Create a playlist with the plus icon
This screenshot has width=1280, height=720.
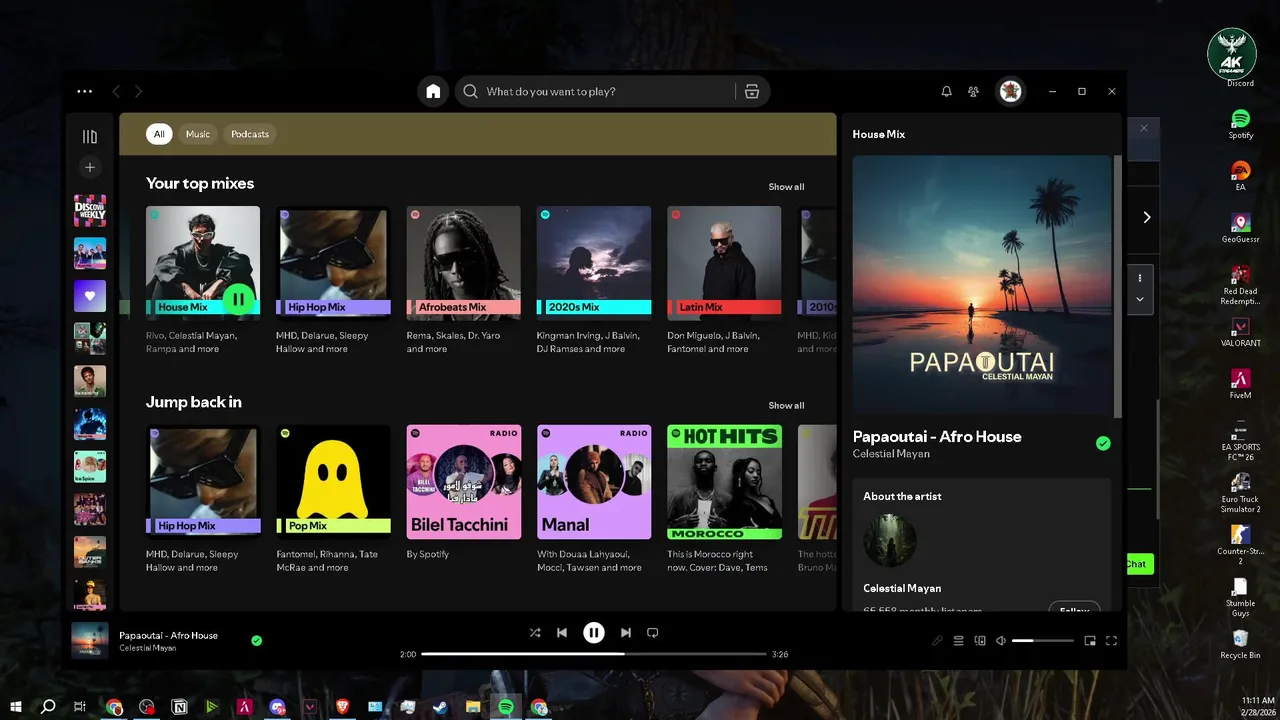coord(90,167)
